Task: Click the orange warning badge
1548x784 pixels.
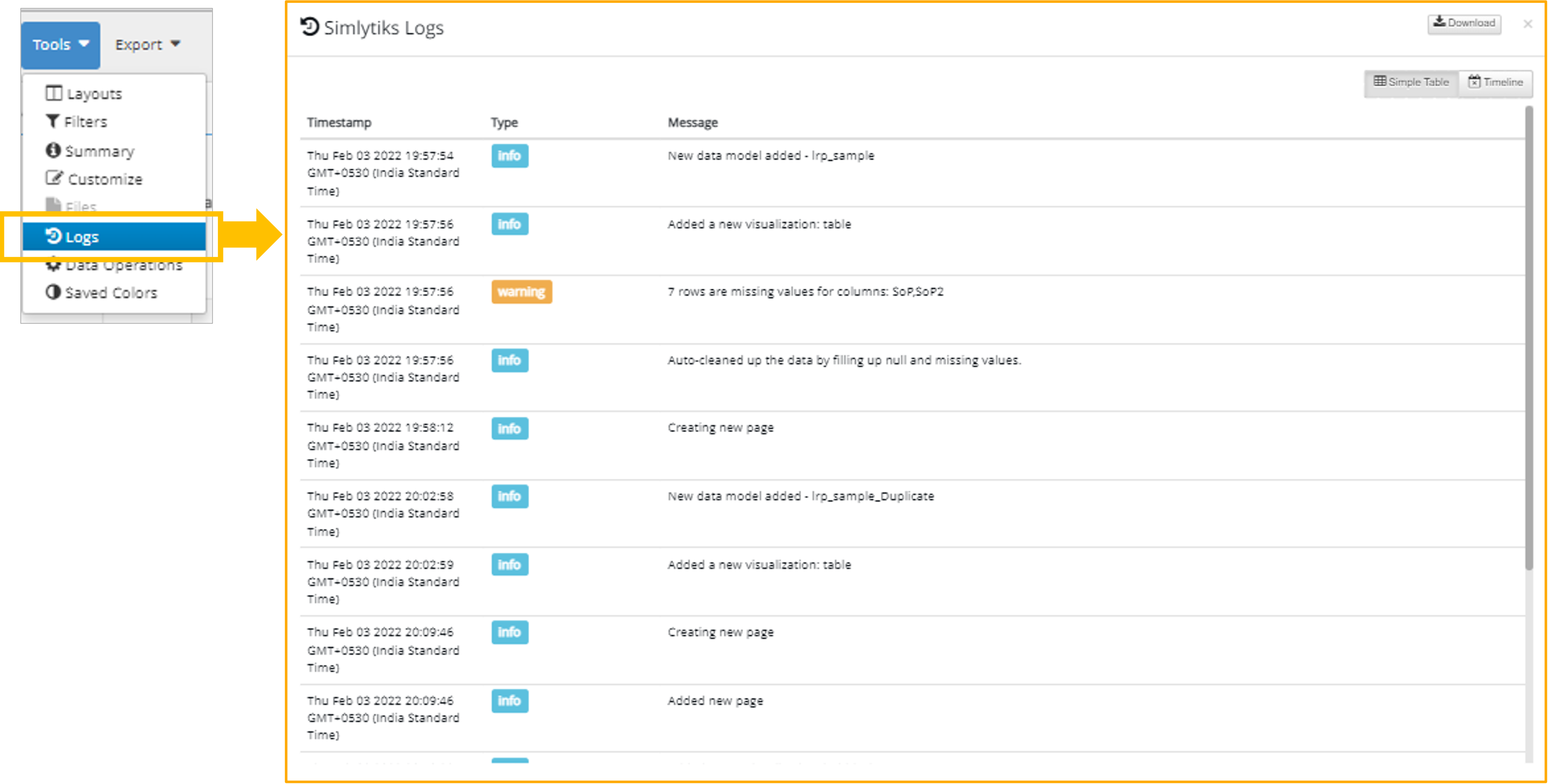Action: click(521, 292)
